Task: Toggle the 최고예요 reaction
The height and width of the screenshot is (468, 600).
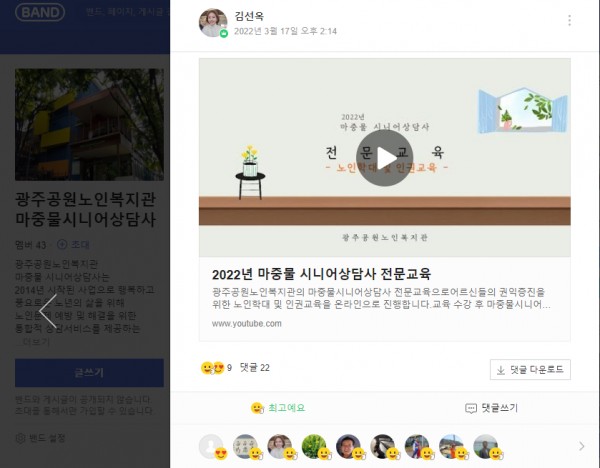Action: tap(278, 408)
